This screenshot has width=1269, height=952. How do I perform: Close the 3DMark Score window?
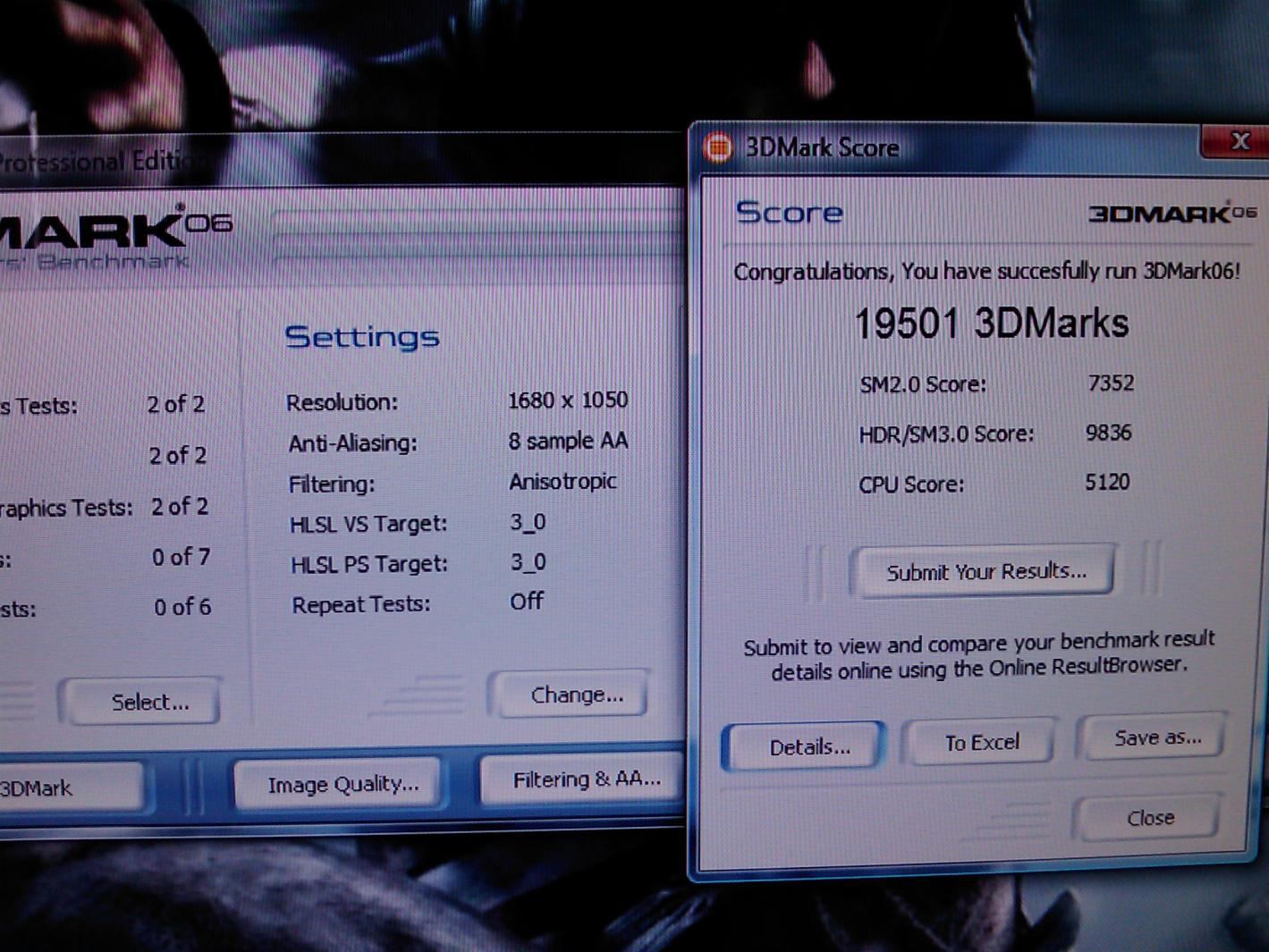(1239, 141)
